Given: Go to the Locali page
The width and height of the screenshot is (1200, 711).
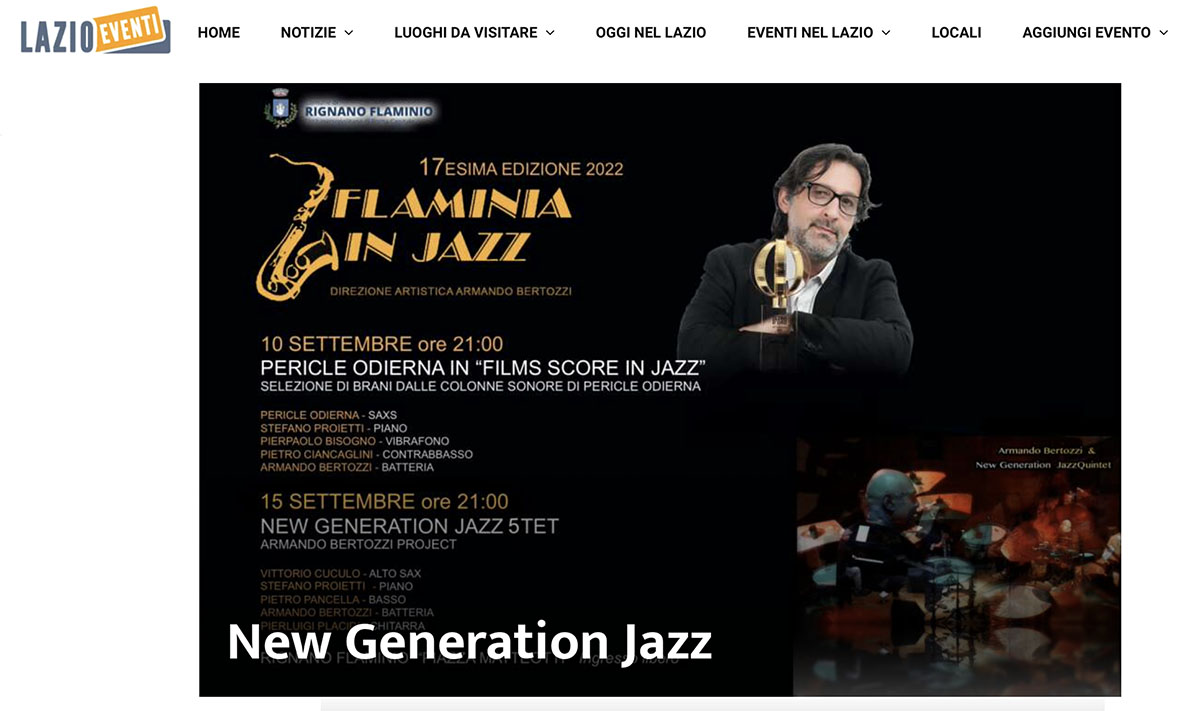Looking at the screenshot, I should coord(956,32).
